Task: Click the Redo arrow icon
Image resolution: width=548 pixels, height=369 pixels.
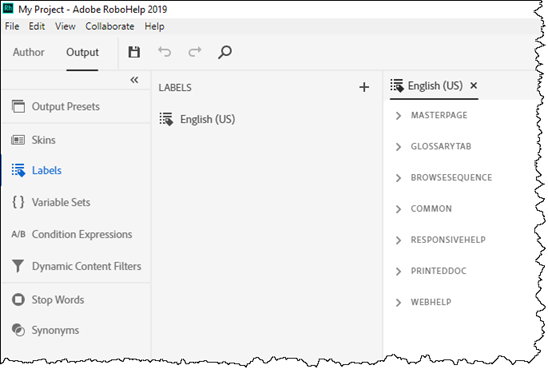Action: [195, 52]
